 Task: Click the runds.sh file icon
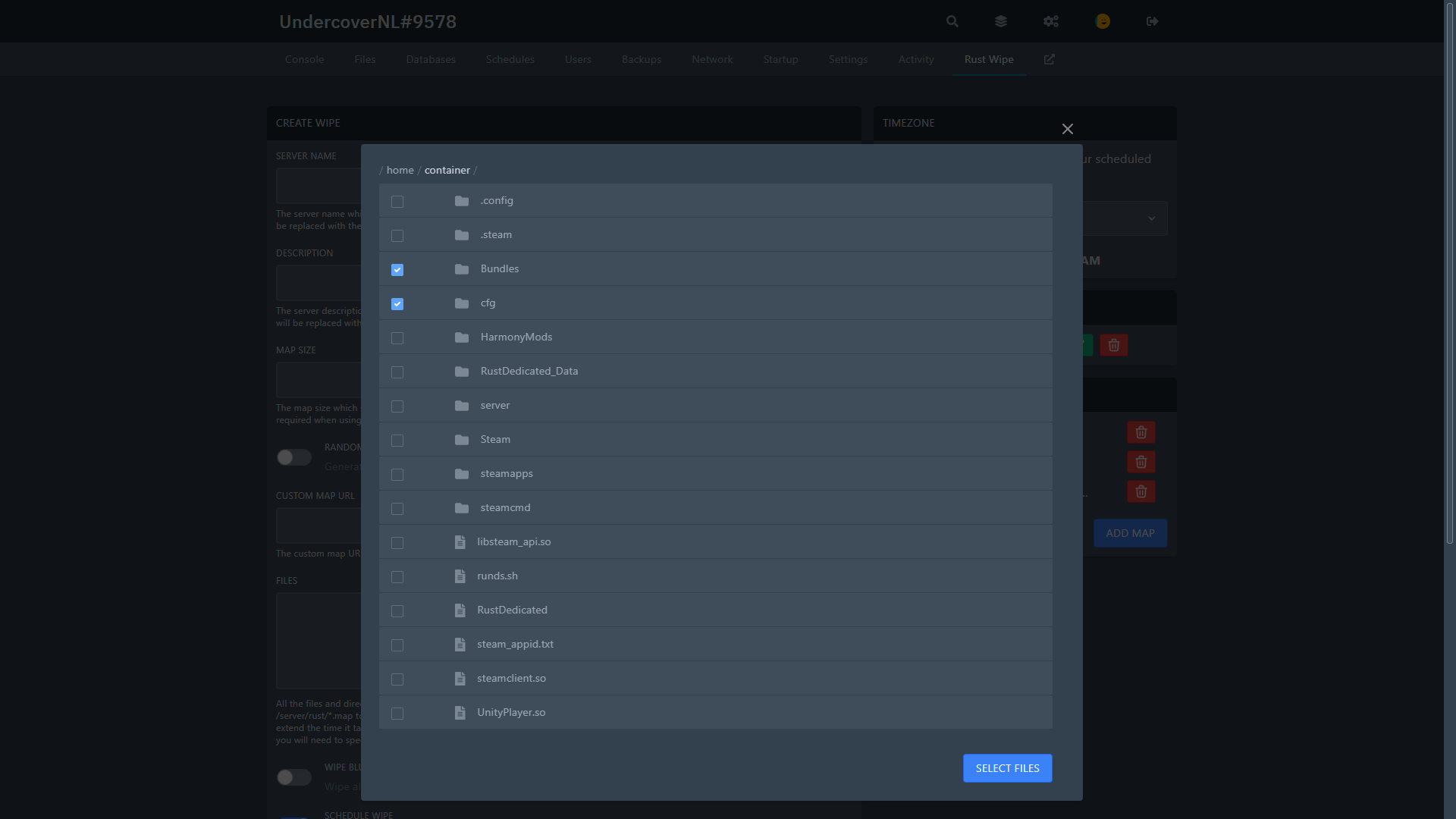tap(460, 576)
